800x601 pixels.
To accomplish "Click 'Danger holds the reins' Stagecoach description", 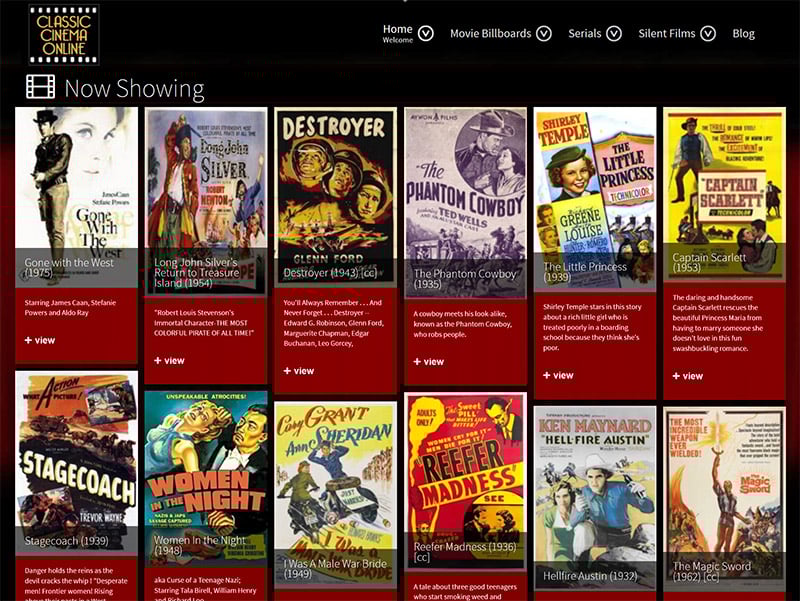I will (76, 584).
